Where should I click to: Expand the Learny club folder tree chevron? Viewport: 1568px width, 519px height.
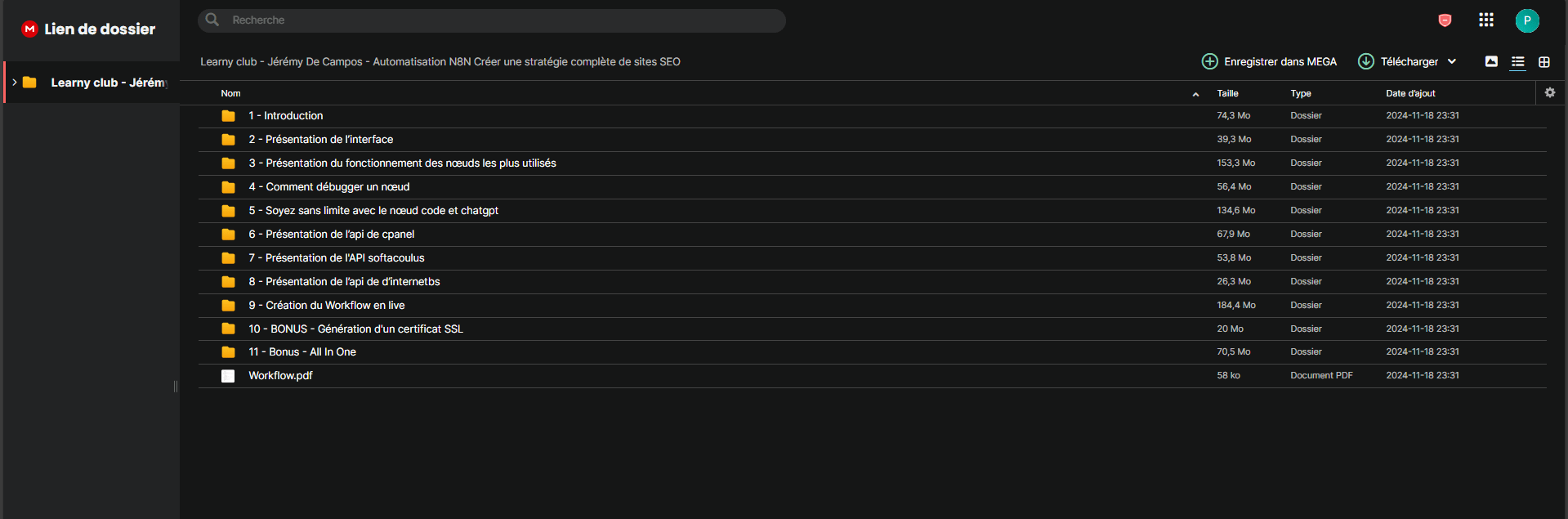point(14,83)
